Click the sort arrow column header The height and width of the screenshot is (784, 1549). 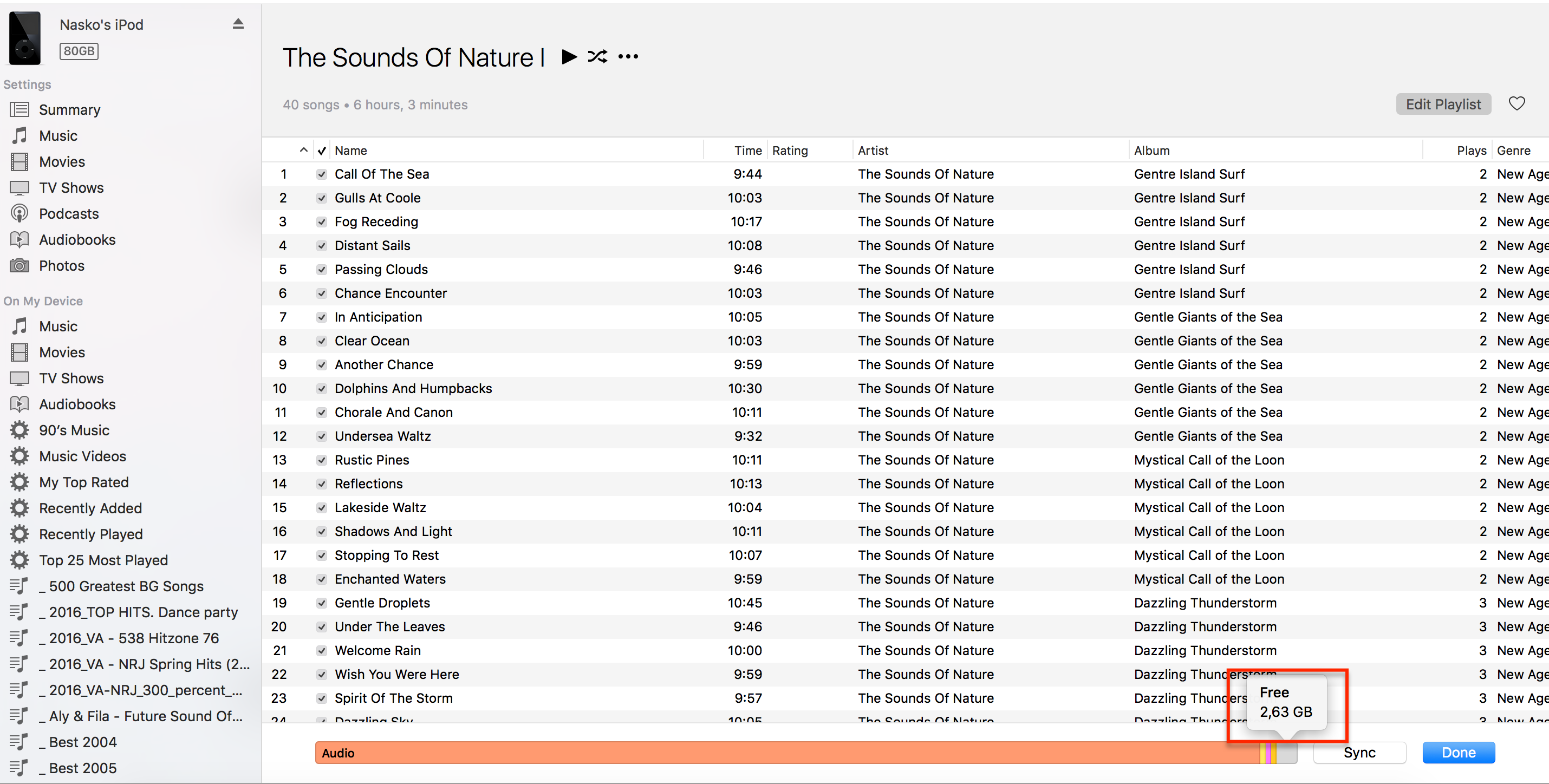304,151
